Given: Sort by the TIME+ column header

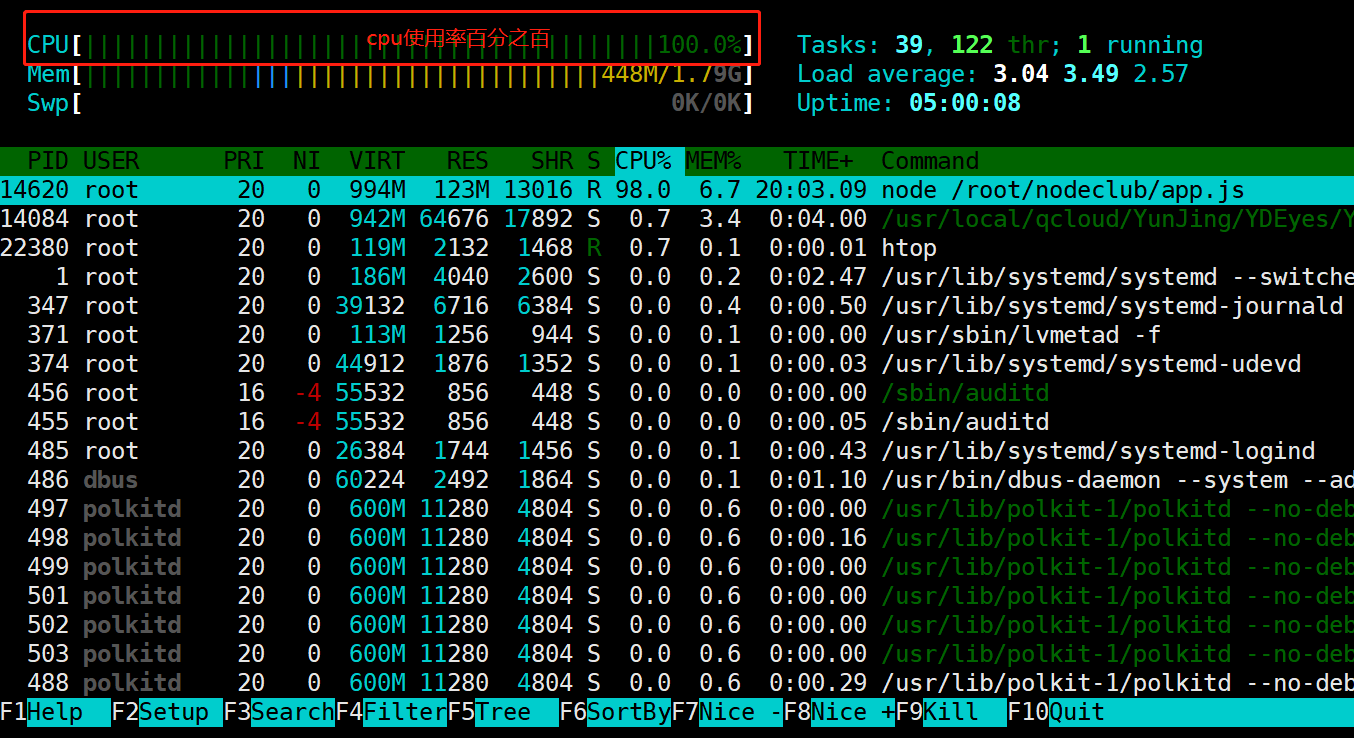Looking at the screenshot, I should click(818, 161).
